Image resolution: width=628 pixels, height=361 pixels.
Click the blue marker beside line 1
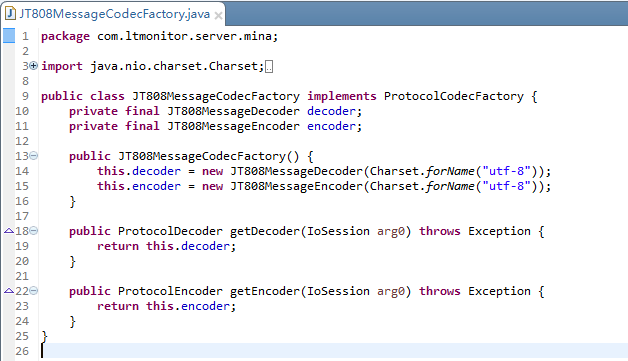click(9, 36)
